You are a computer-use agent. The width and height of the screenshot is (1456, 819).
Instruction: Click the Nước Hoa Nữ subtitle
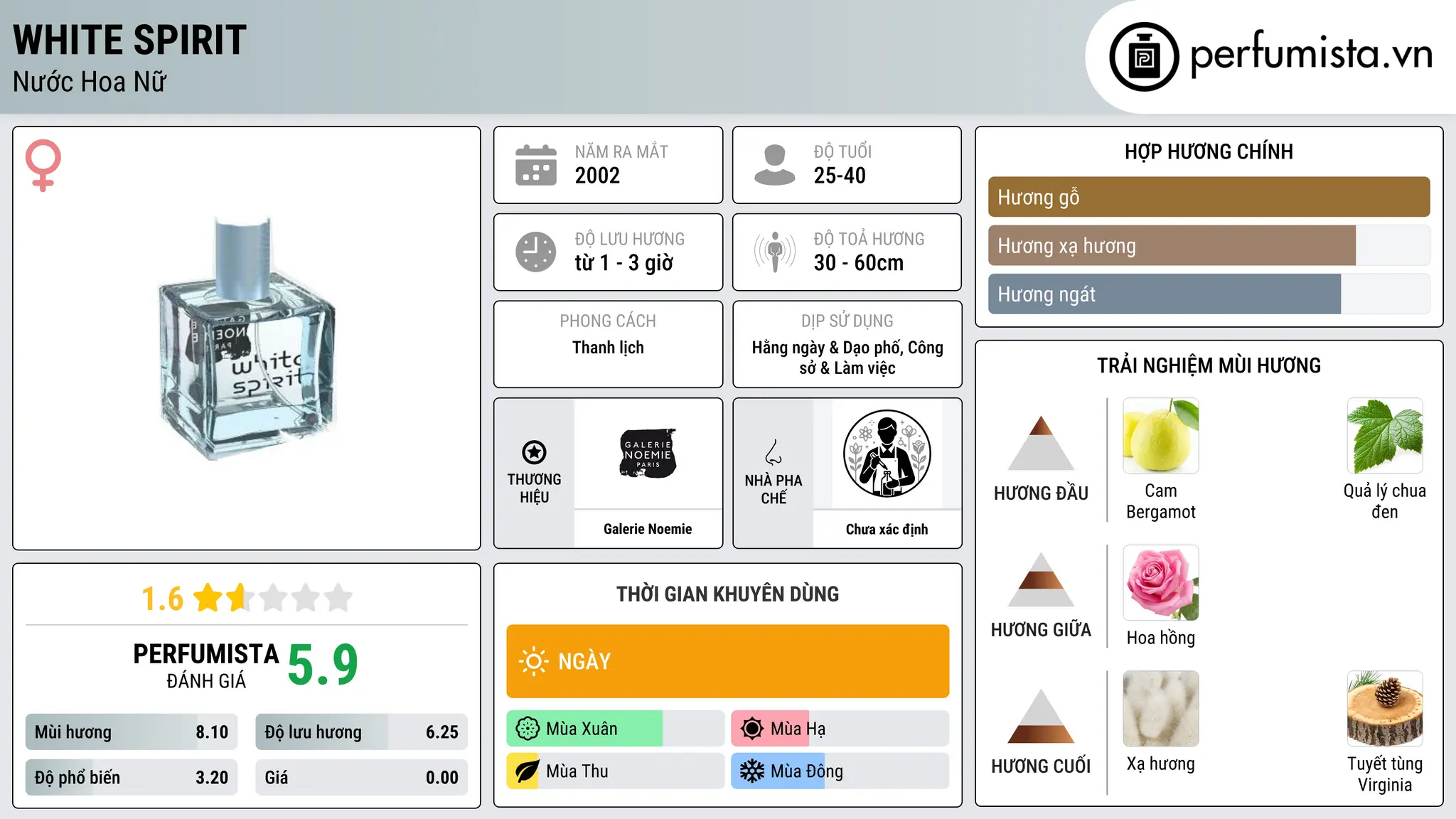pyautogui.click(x=90, y=82)
